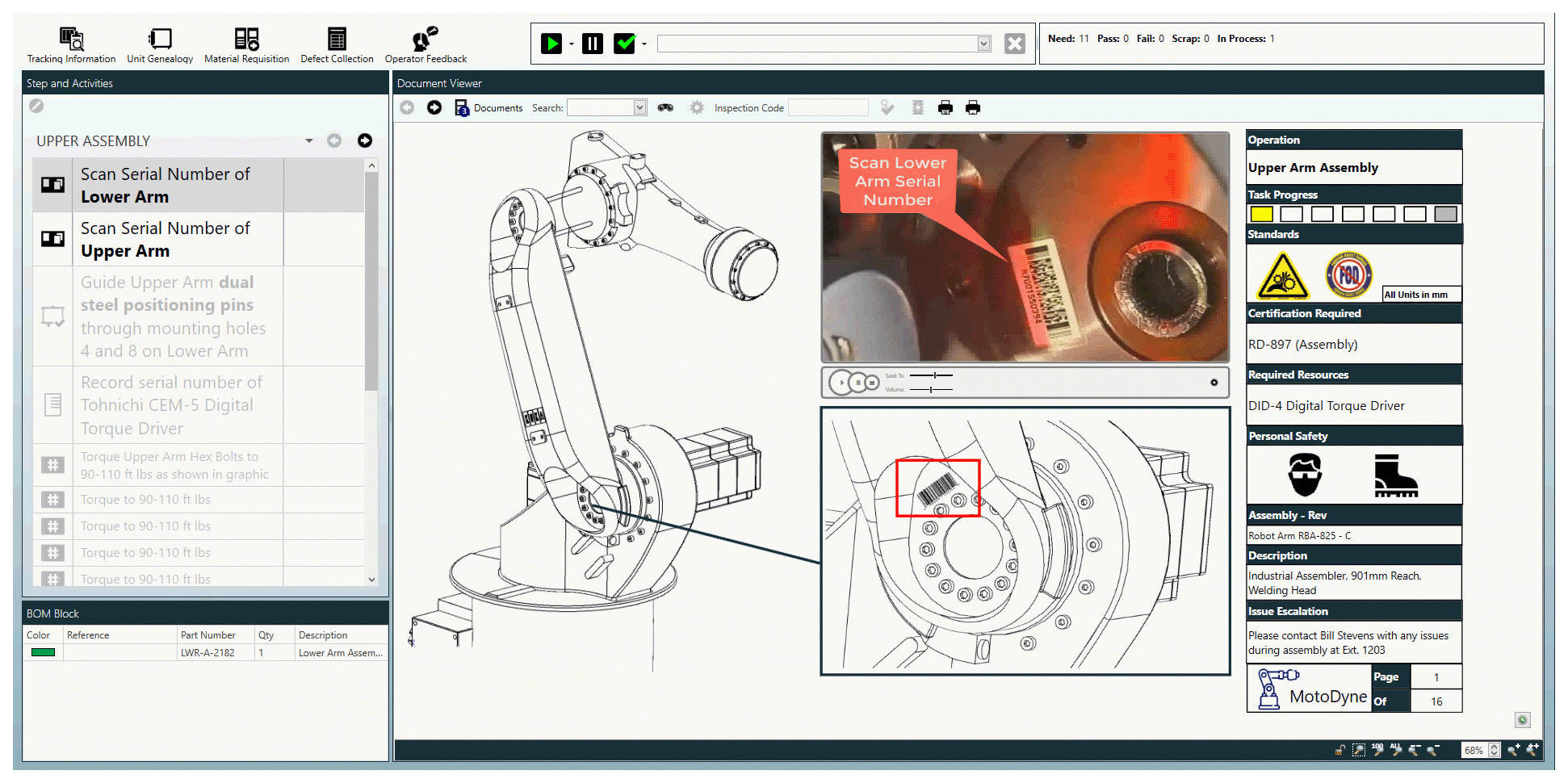Click the gray last Task Progress box
1568x783 pixels.
(x=1445, y=214)
